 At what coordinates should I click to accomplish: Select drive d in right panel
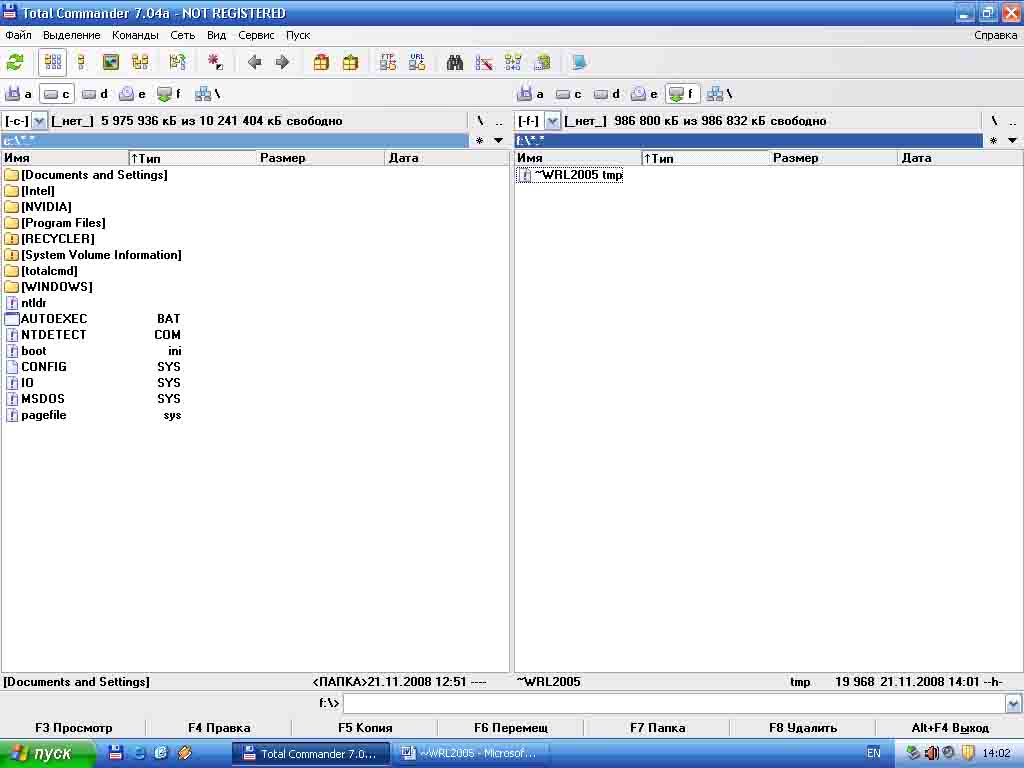coord(607,94)
